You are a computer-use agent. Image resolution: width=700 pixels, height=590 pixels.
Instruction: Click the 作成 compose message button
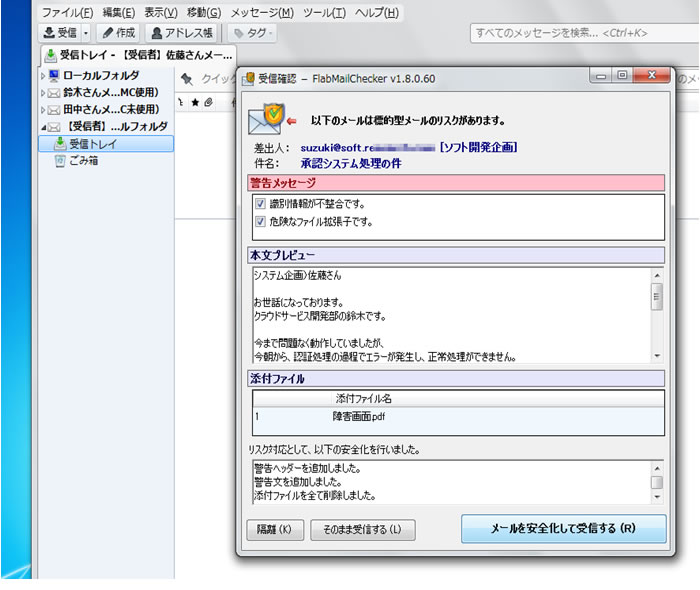coord(118,33)
